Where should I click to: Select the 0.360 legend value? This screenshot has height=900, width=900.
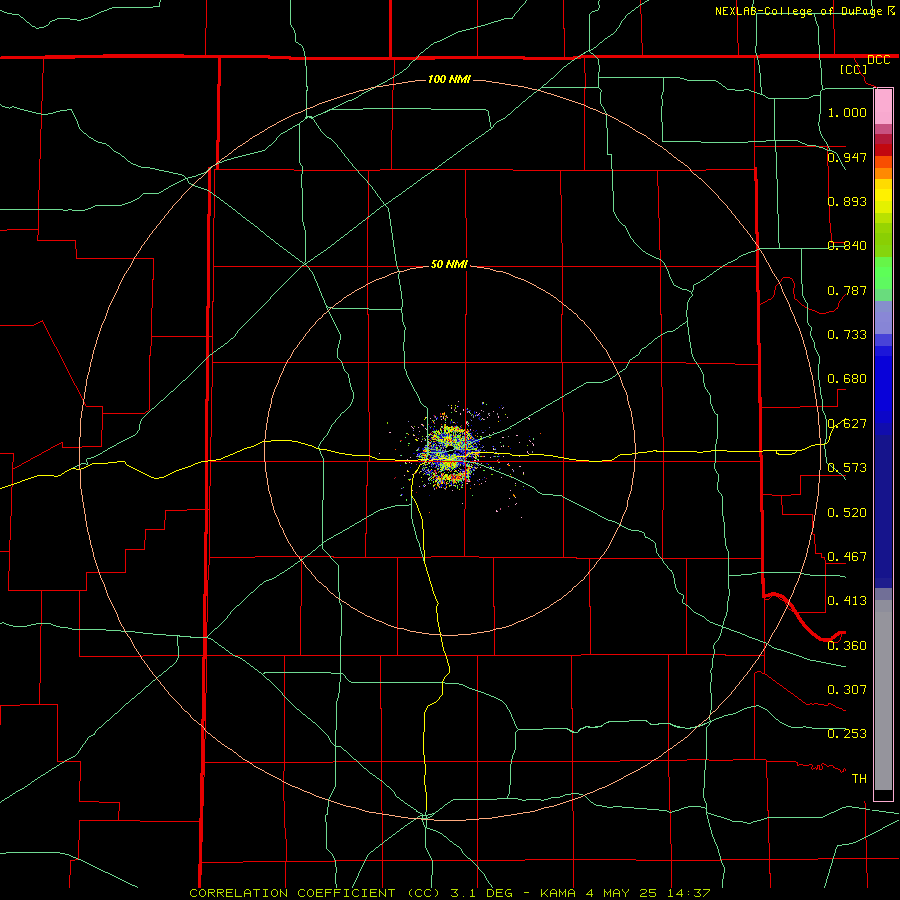click(x=847, y=646)
